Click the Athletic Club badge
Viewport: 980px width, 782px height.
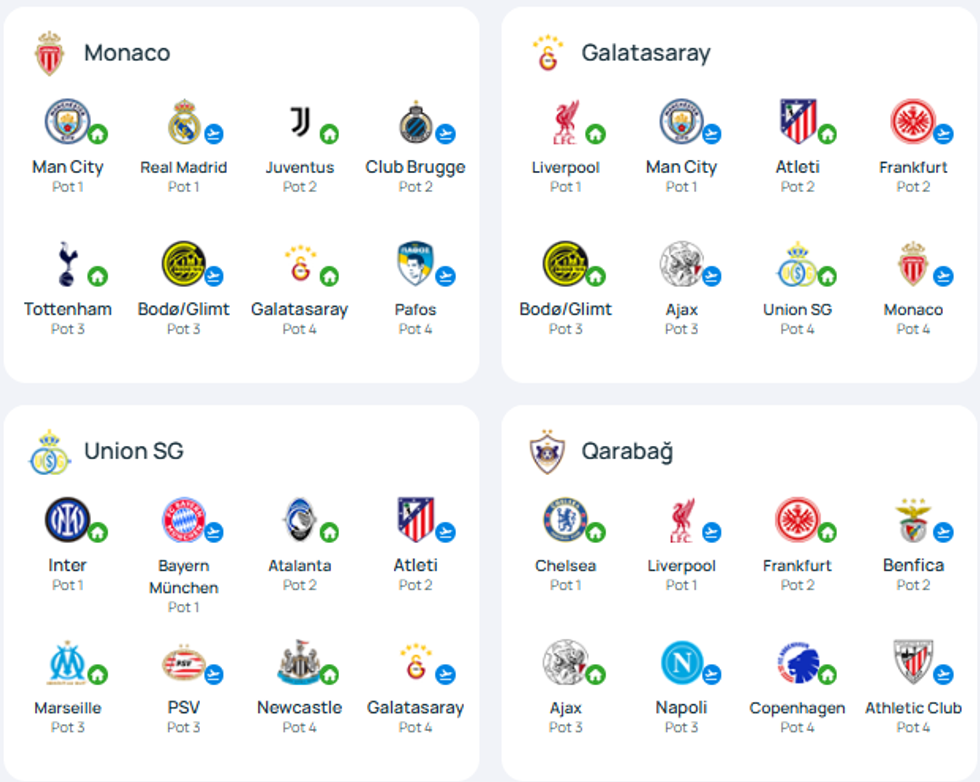point(912,663)
